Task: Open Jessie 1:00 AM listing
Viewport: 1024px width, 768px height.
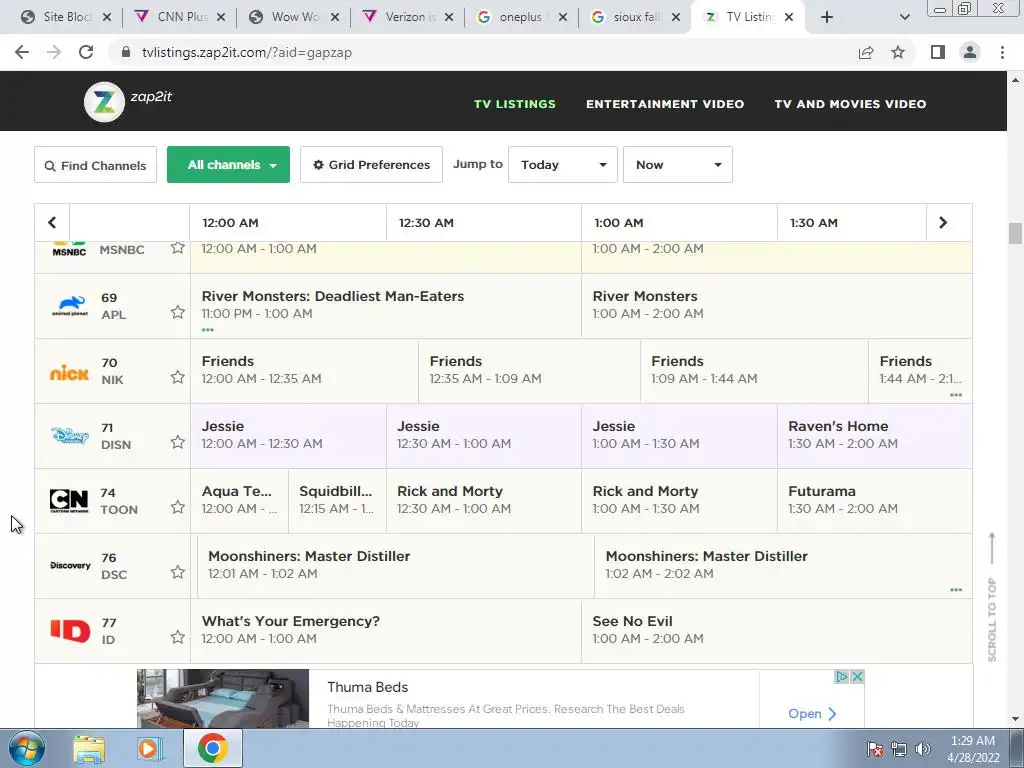Action: pos(679,436)
